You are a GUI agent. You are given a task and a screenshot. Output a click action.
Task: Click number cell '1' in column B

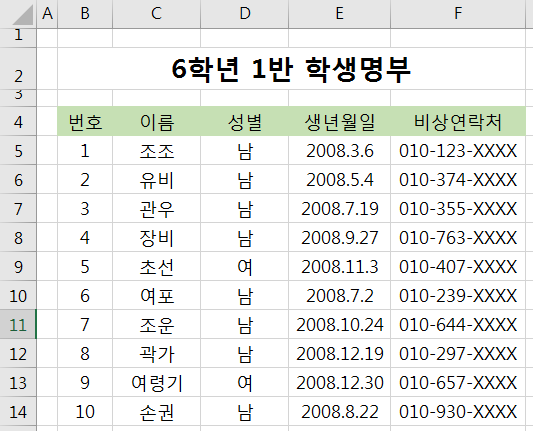click(85, 151)
